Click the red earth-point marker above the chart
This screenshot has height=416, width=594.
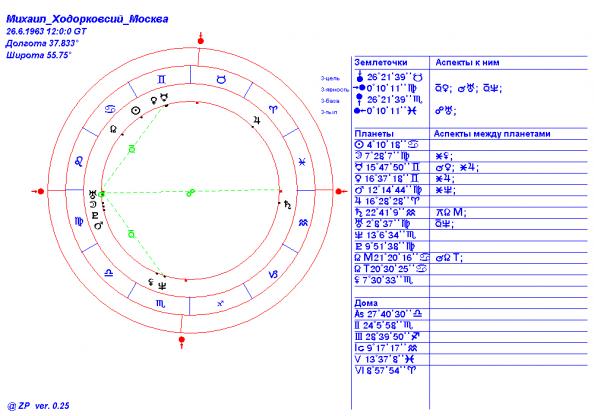201,39
